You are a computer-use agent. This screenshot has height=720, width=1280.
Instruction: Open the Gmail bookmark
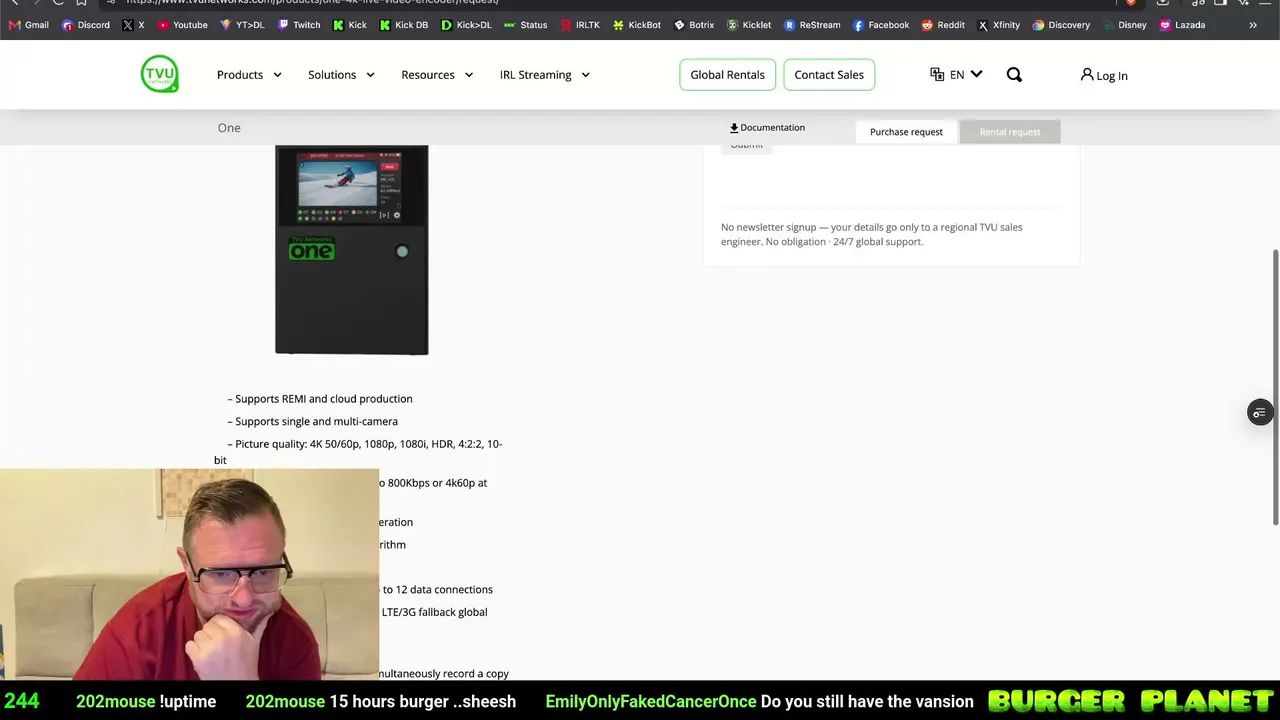click(x=28, y=25)
